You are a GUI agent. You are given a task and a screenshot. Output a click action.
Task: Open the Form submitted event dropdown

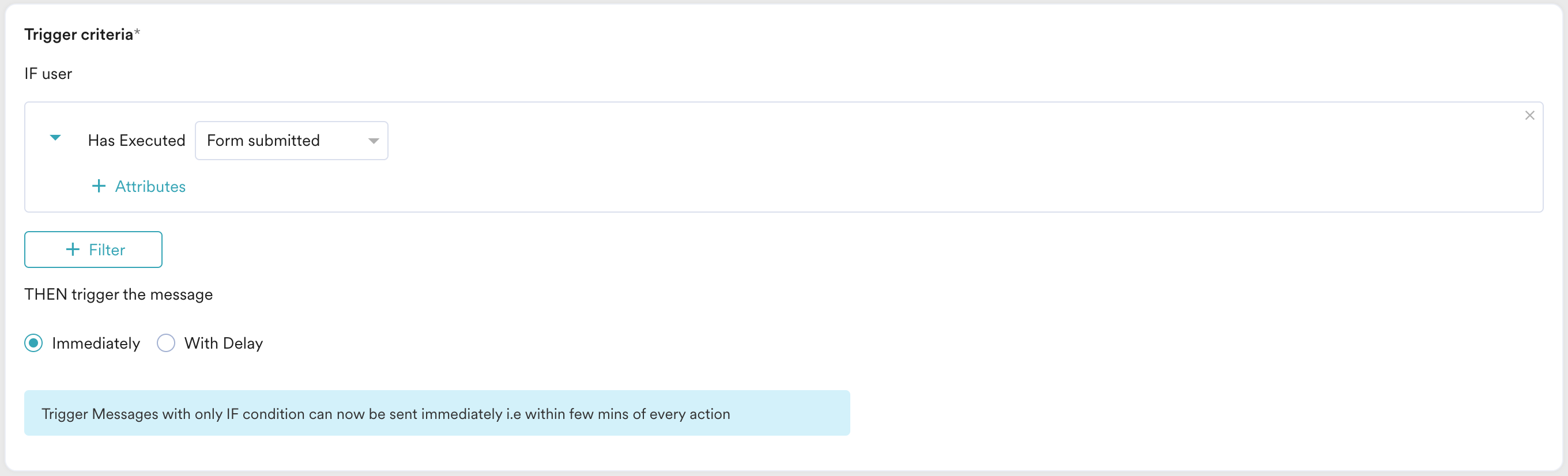tap(292, 141)
